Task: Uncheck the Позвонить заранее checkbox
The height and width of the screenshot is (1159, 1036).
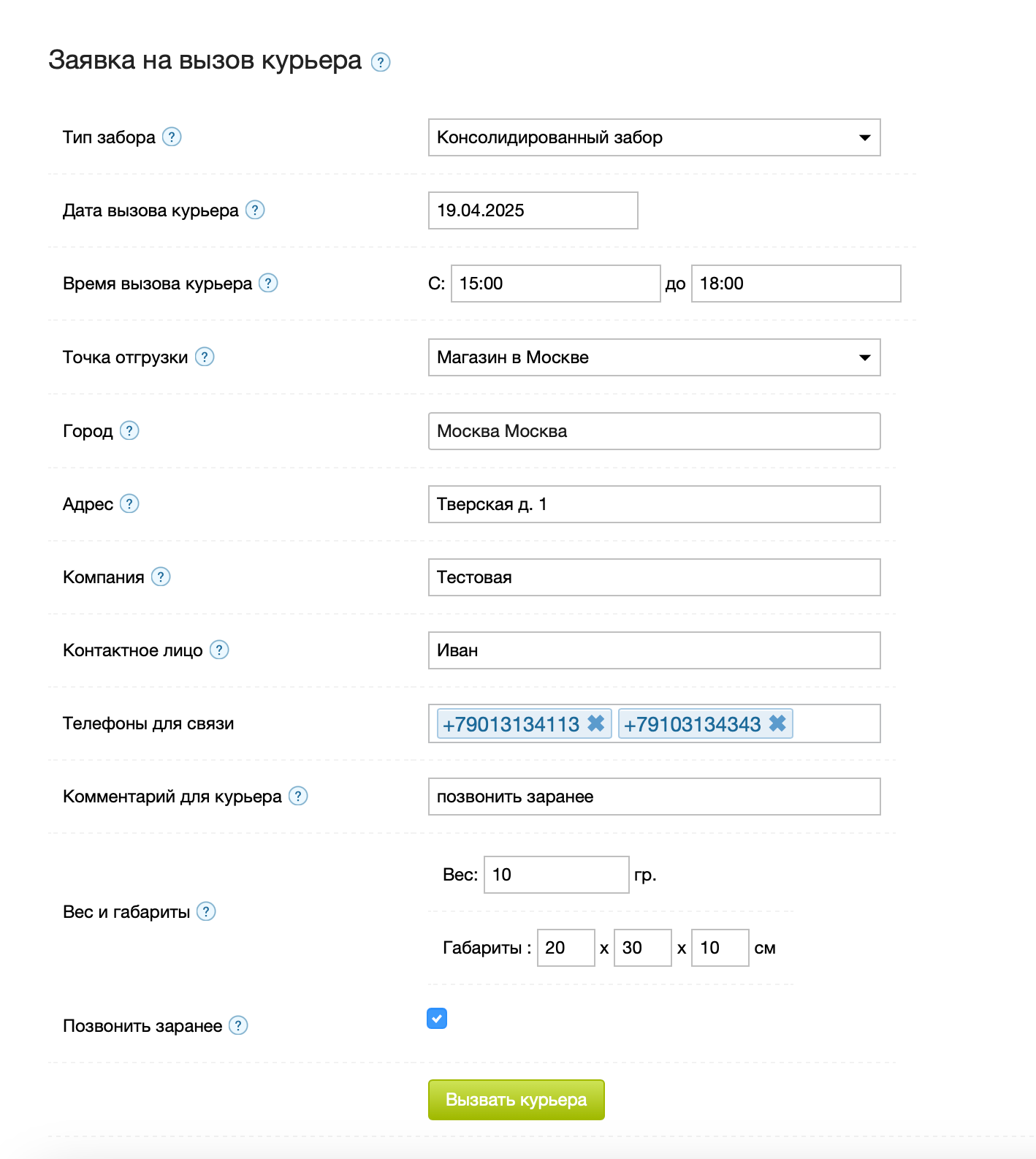Action: click(x=437, y=1018)
